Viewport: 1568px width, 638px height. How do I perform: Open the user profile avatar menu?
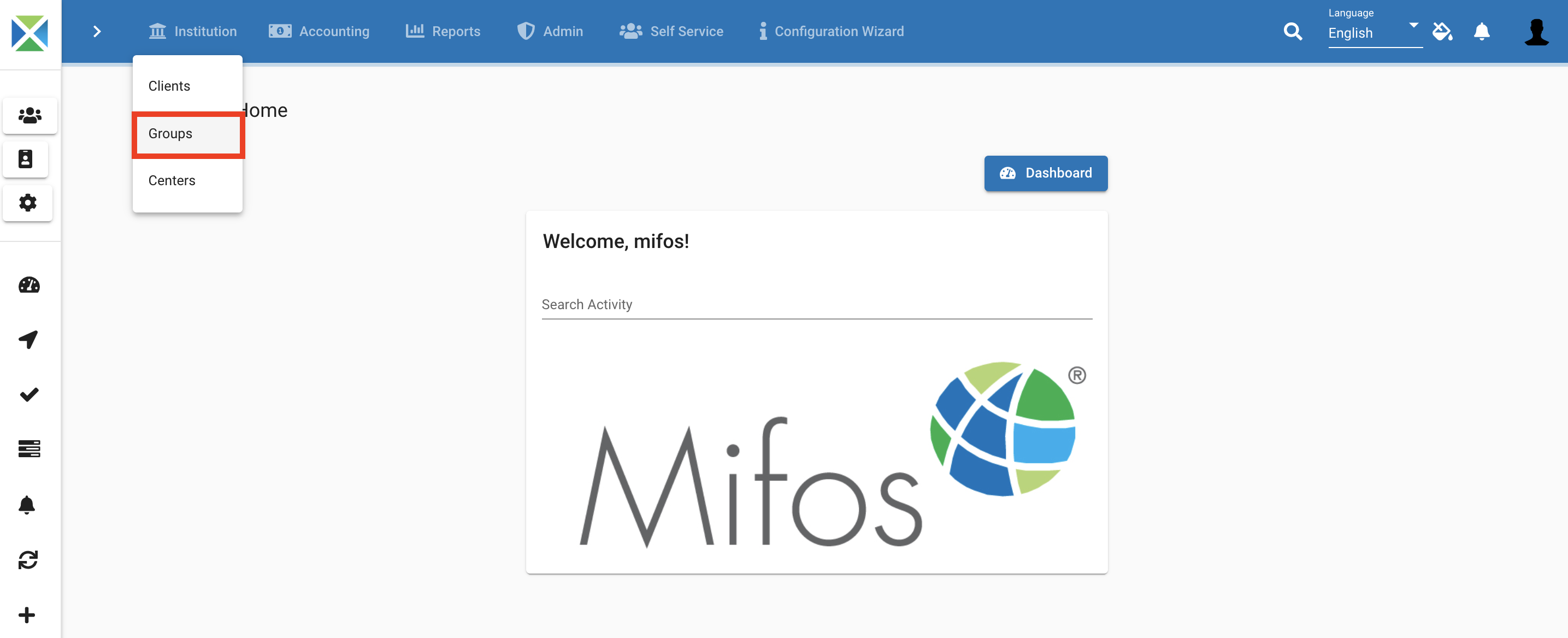[1536, 32]
